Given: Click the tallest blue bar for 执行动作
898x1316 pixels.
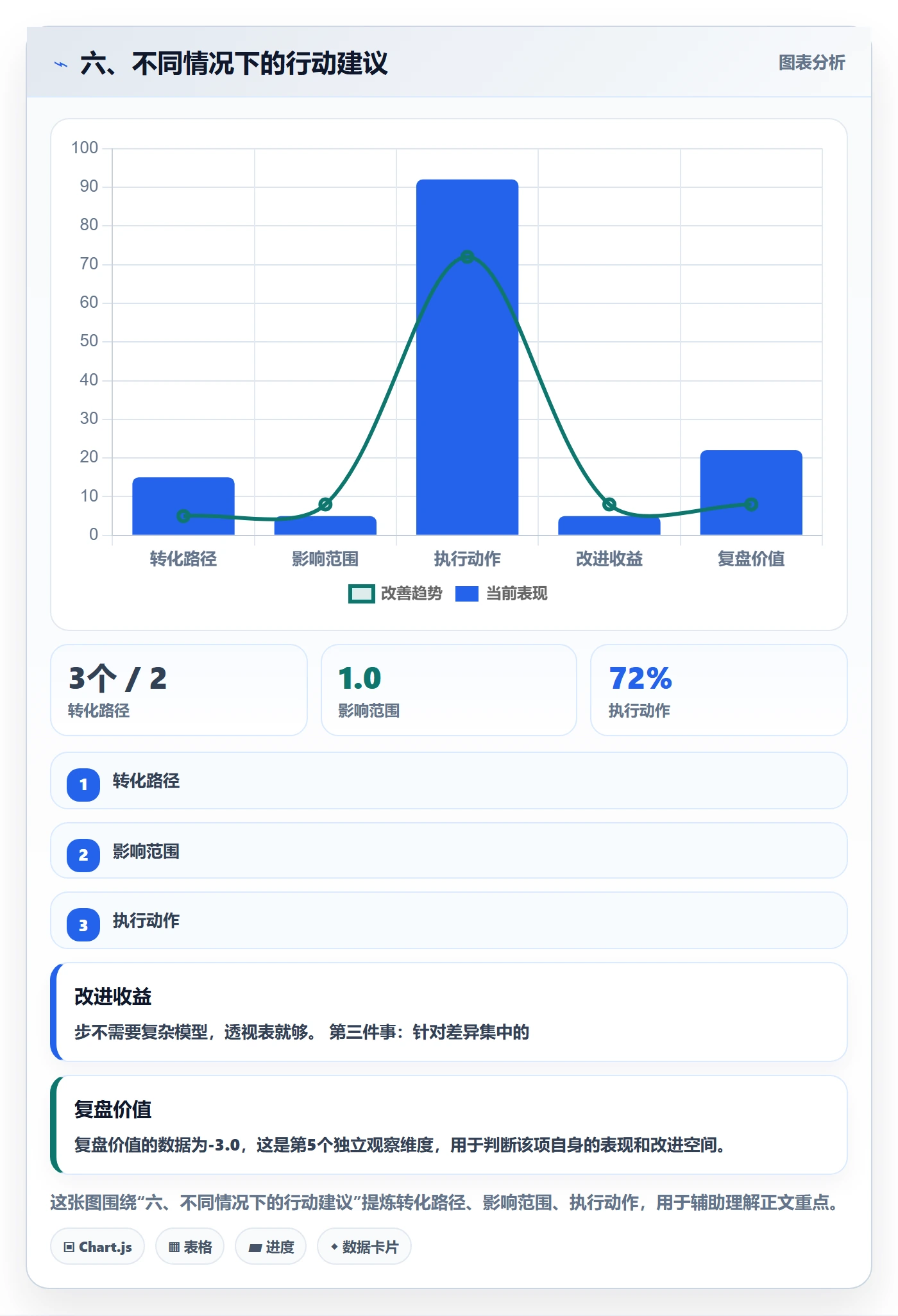Looking at the screenshot, I should click(x=467, y=357).
